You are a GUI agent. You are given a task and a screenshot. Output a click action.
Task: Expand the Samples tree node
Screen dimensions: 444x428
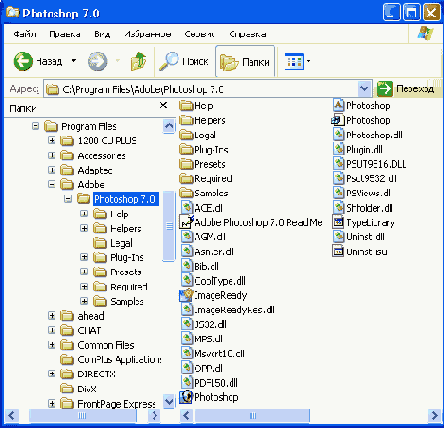click(84, 301)
